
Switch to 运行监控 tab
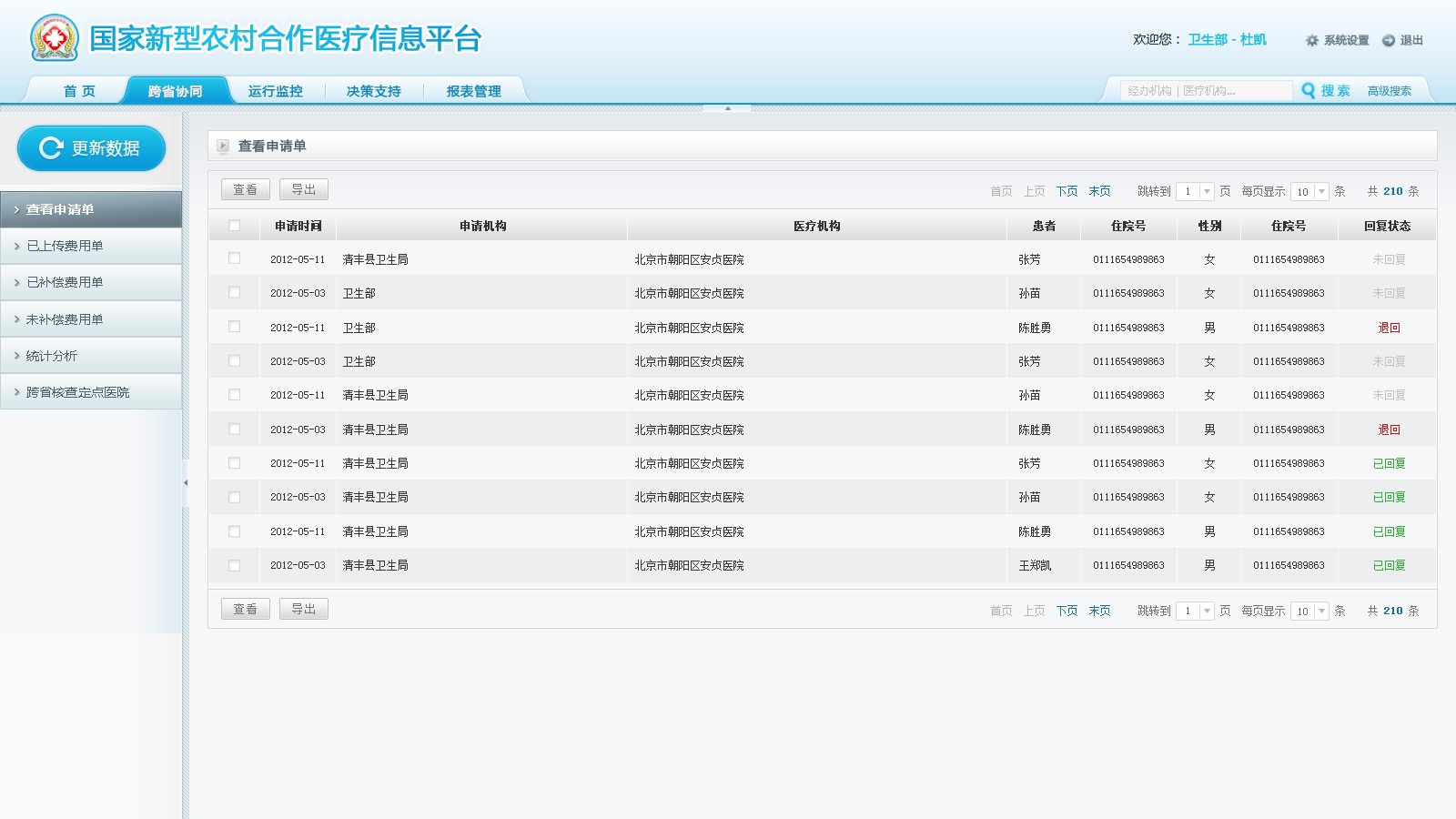(275, 91)
